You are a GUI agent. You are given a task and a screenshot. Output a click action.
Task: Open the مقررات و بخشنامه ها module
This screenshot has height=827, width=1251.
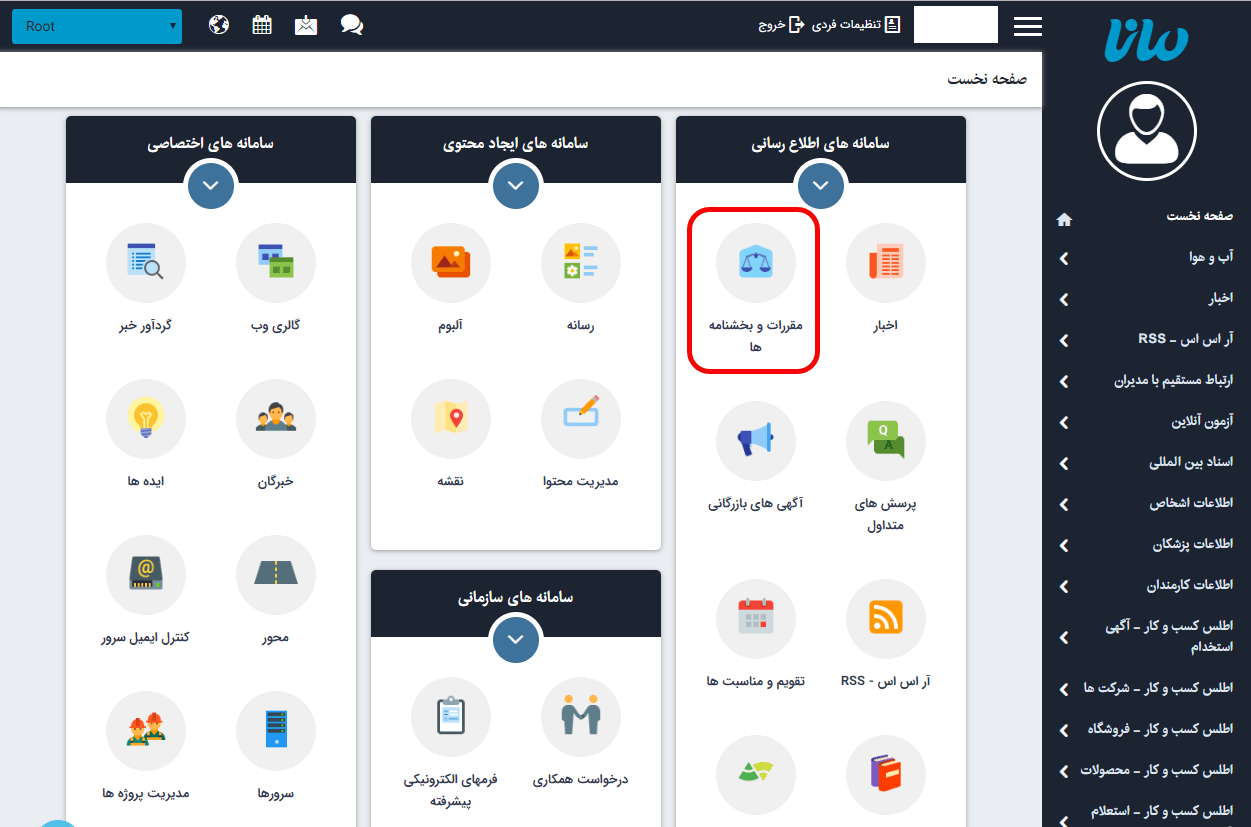(x=753, y=263)
